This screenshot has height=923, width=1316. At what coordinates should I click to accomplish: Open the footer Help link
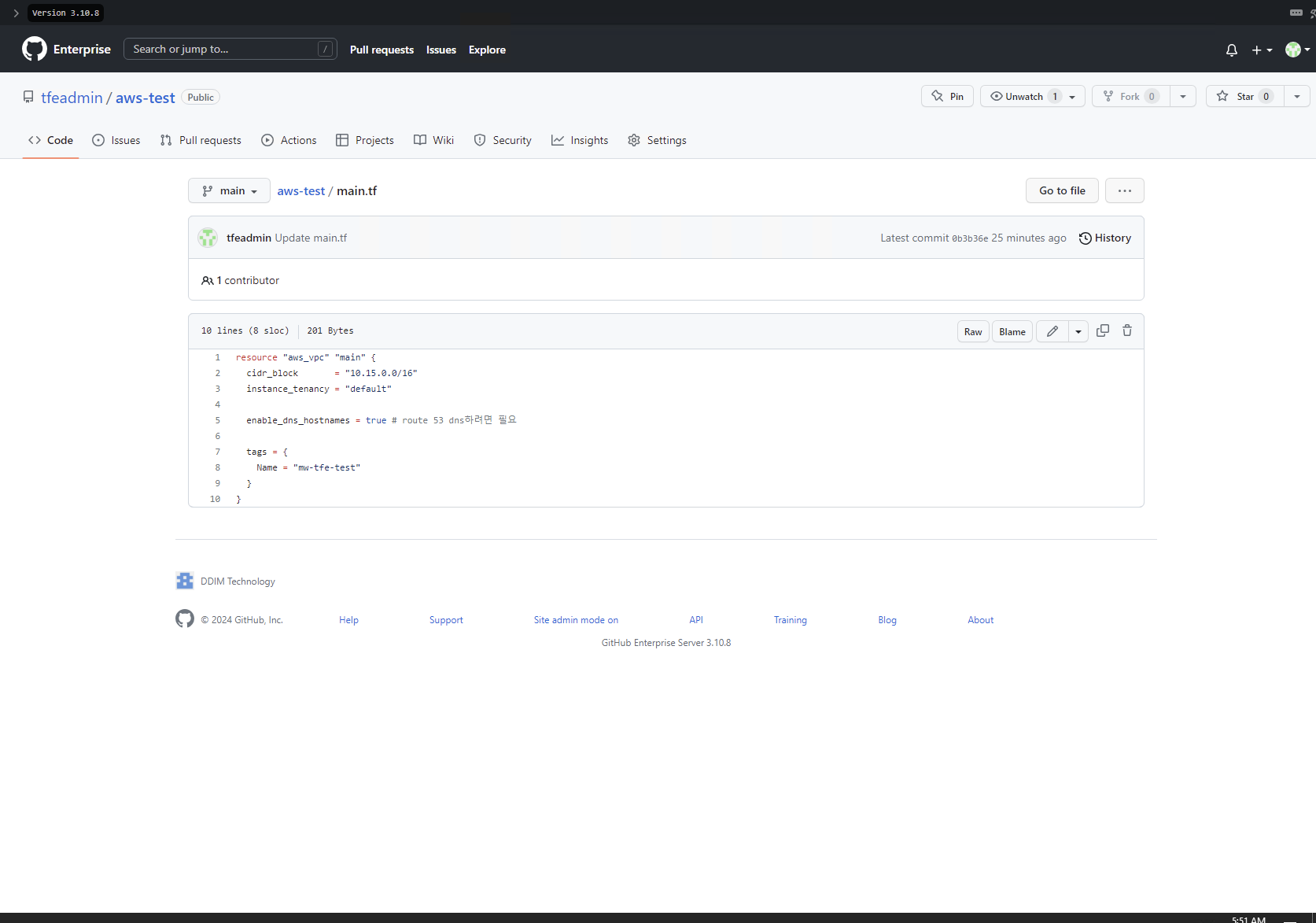click(x=348, y=620)
